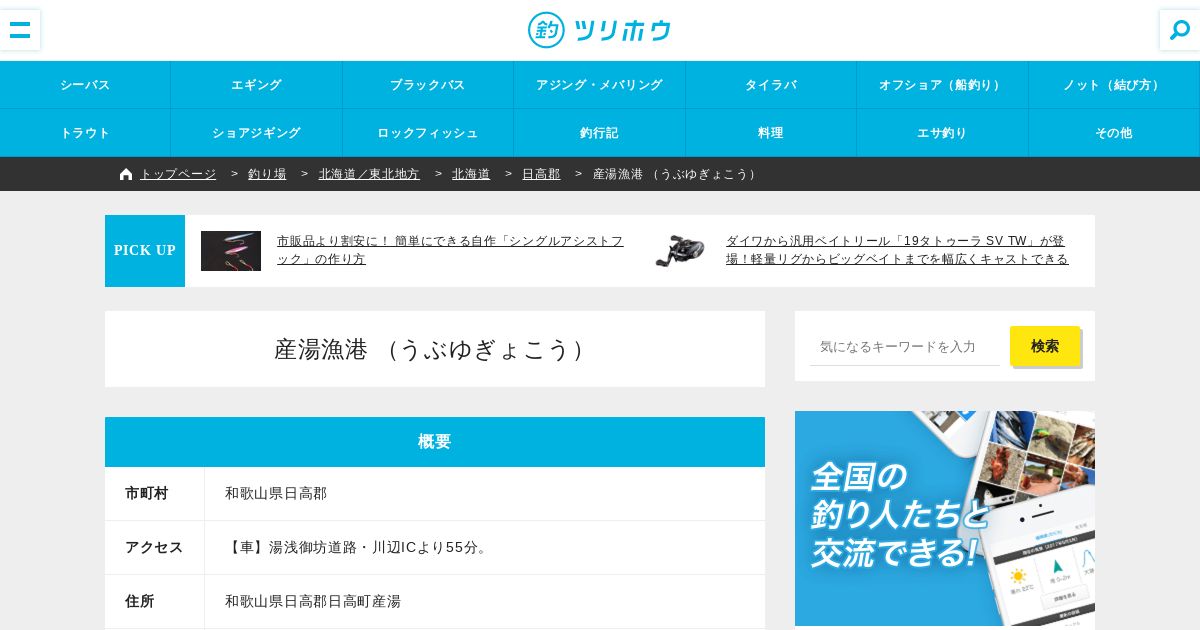Click the PICK UP label
Screen dimensions: 1200x630
pos(145,251)
